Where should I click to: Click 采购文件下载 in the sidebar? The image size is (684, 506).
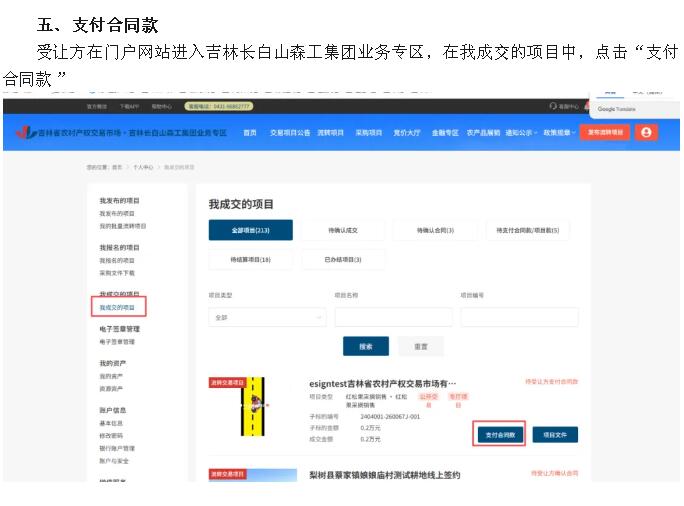tap(117, 273)
